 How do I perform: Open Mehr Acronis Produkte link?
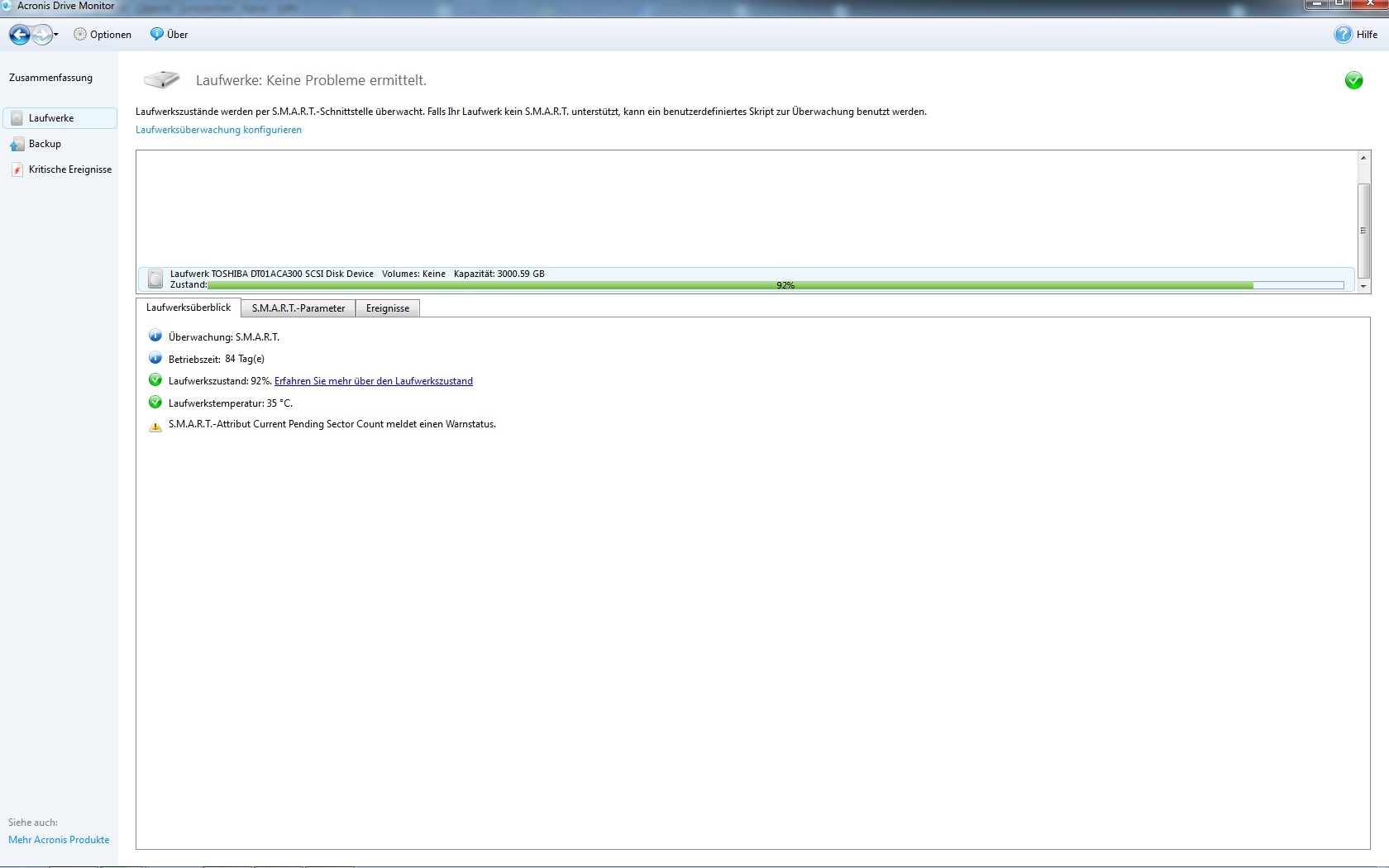coord(59,840)
